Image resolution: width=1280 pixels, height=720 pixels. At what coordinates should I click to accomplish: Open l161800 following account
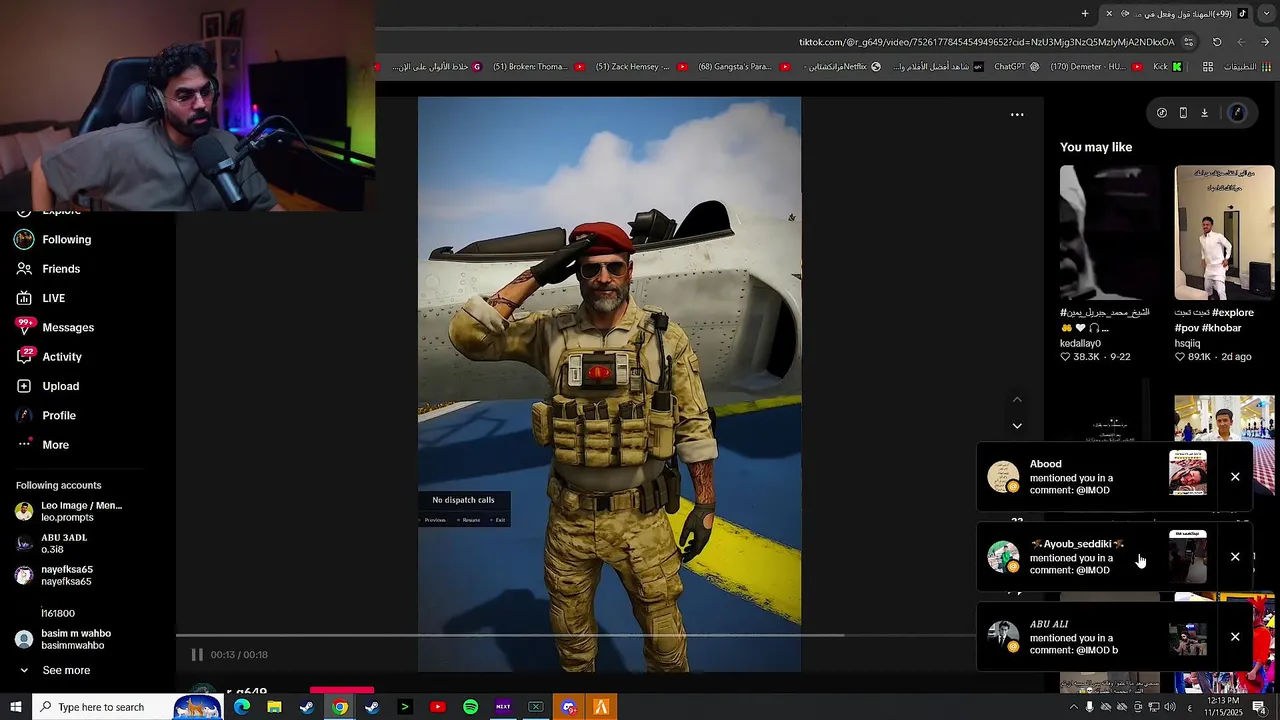pos(58,613)
